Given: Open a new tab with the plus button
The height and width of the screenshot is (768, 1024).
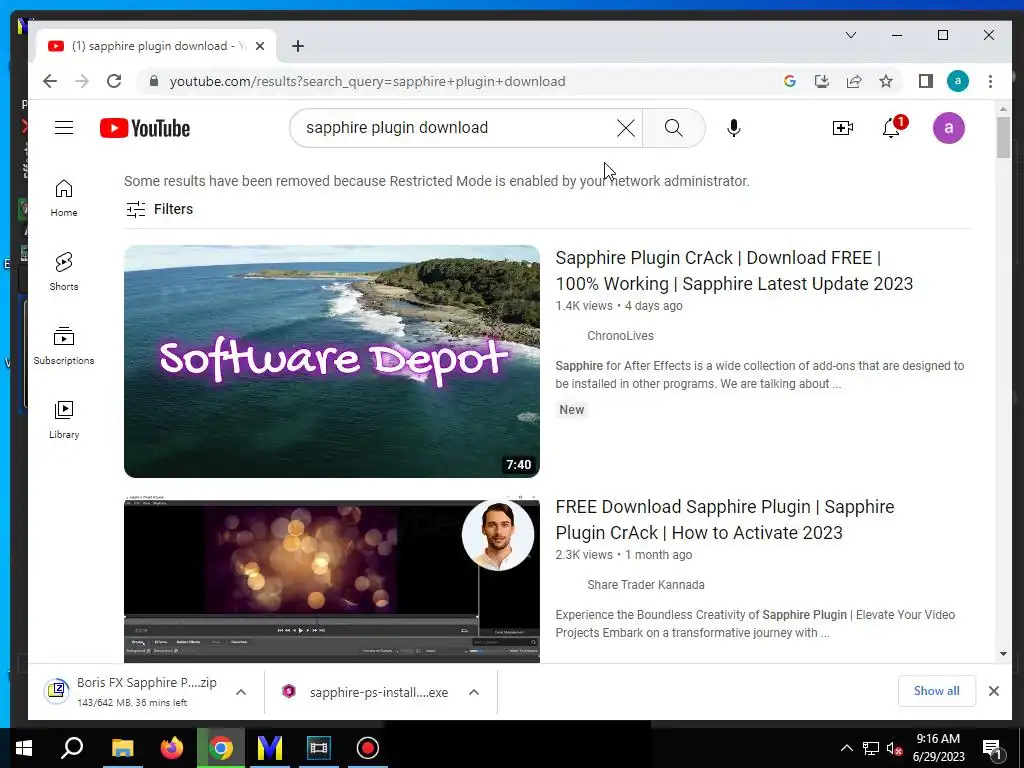Looking at the screenshot, I should 298,46.
